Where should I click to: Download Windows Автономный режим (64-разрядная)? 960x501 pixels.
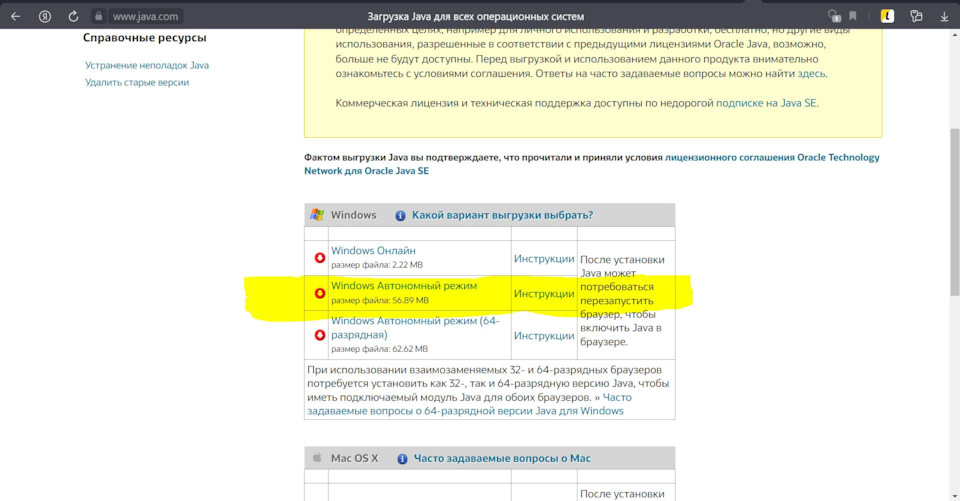(x=415, y=328)
